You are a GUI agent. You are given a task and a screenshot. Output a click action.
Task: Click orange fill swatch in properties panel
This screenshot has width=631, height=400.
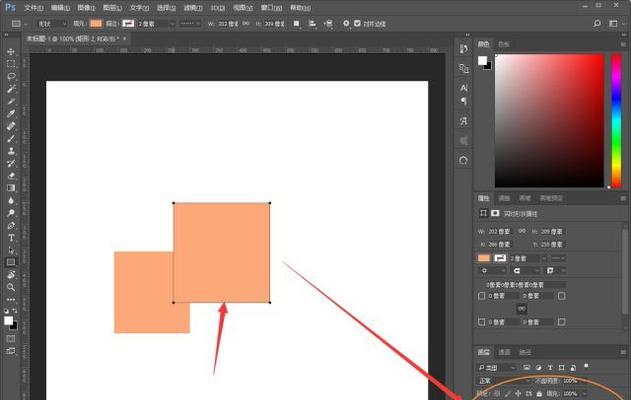(x=483, y=258)
